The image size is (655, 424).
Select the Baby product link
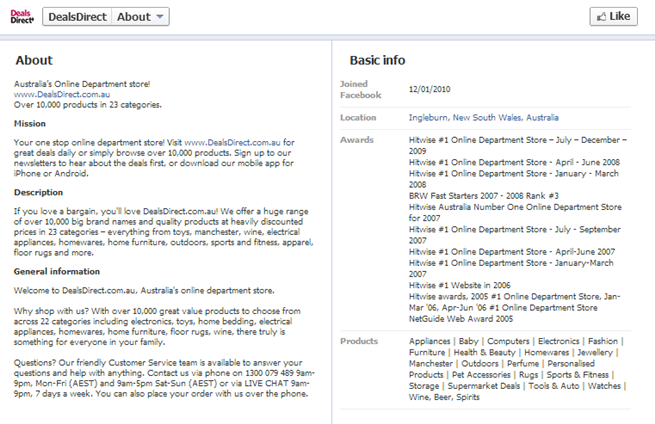(468, 341)
